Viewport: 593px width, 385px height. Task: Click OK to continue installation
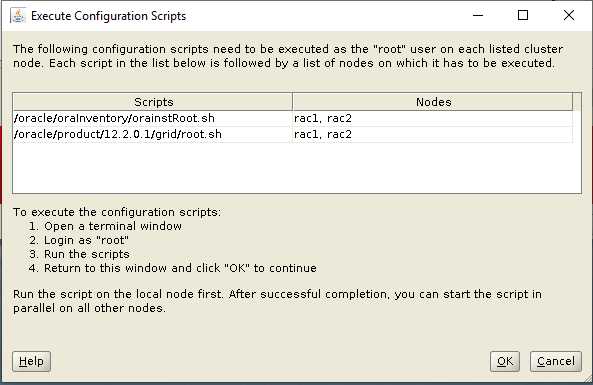pos(505,361)
